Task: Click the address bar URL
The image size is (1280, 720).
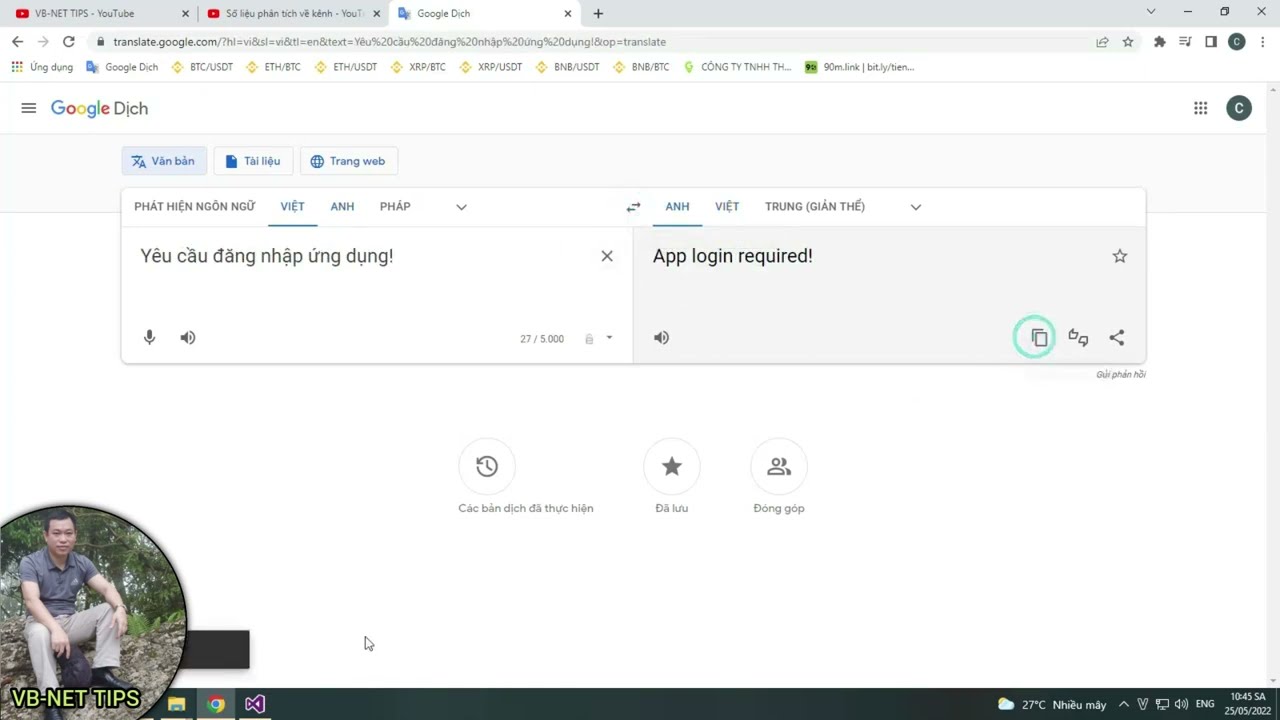Action: point(390,42)
